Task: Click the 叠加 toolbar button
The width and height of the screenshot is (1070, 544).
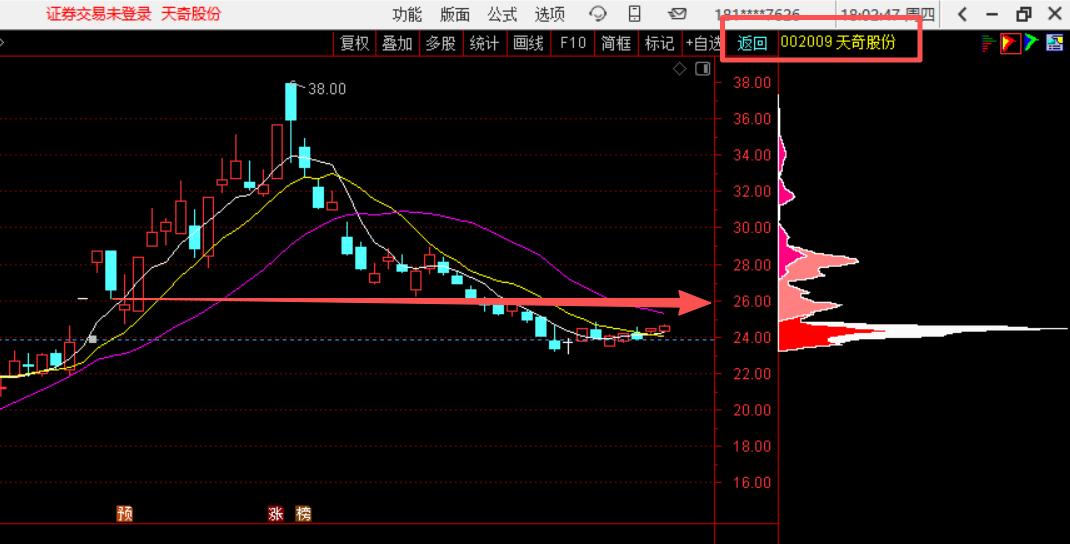Action: (397, 43)
